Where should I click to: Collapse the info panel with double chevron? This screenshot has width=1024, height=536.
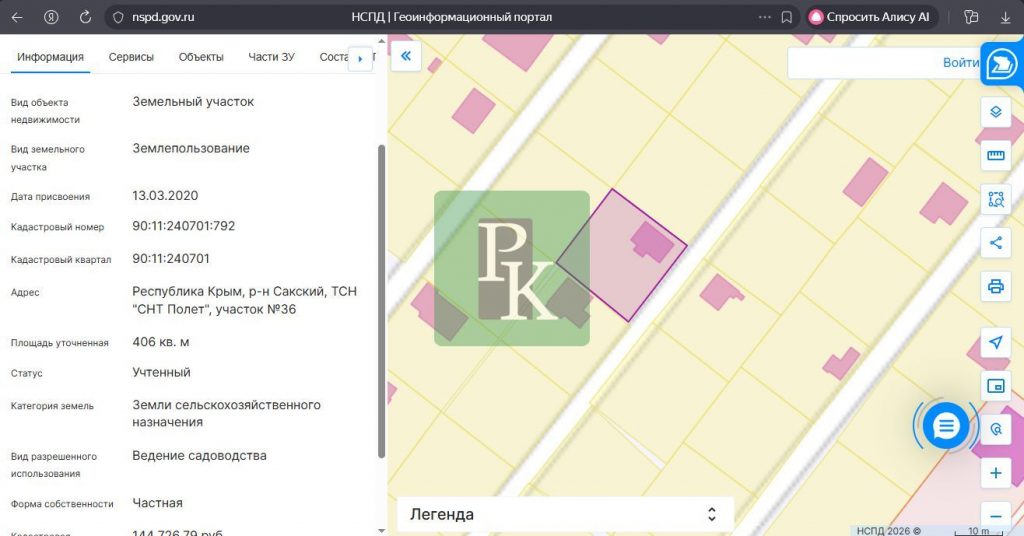[x=406, y=57]
